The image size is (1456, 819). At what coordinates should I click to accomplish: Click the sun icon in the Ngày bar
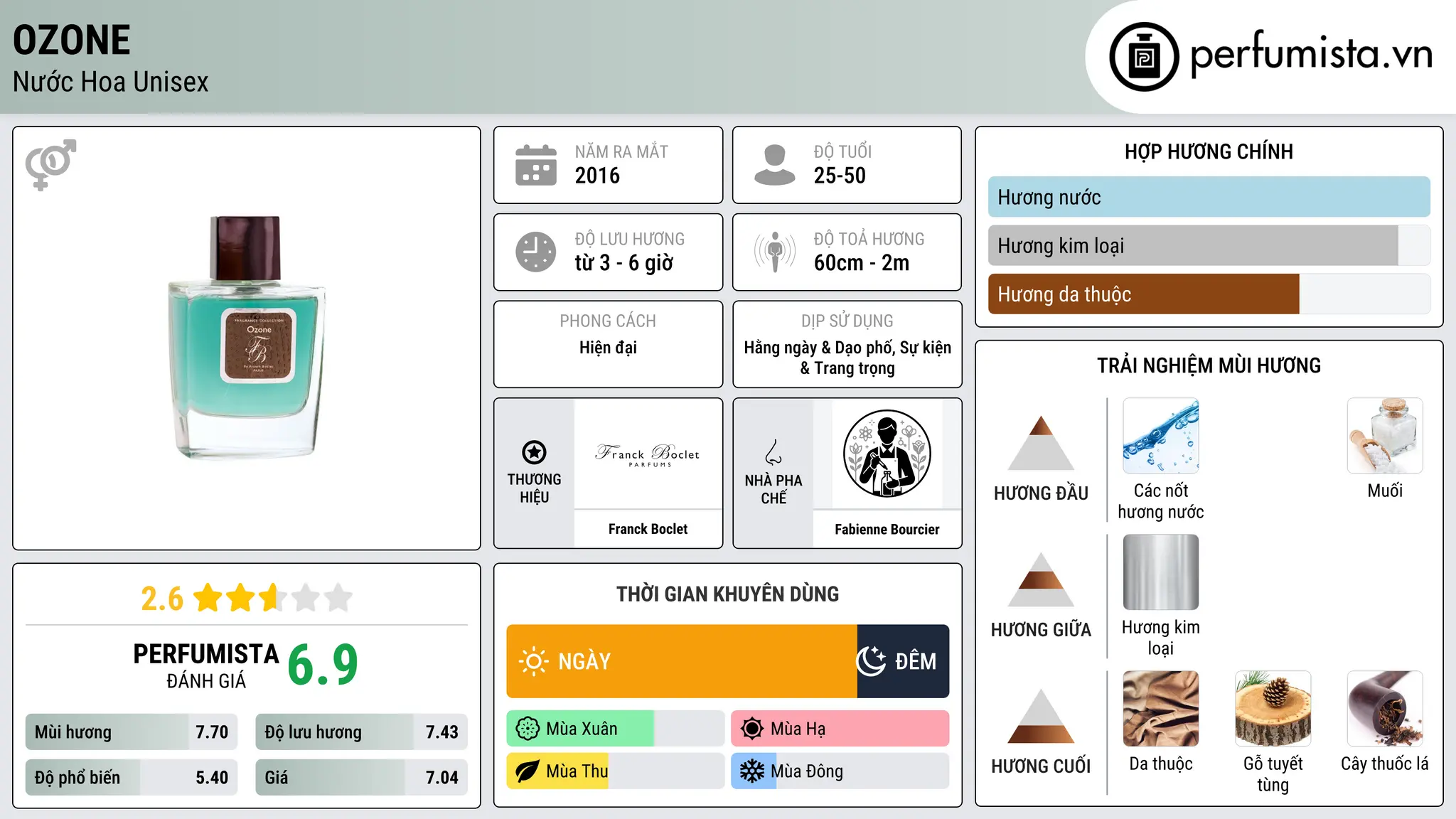point(533,661)
